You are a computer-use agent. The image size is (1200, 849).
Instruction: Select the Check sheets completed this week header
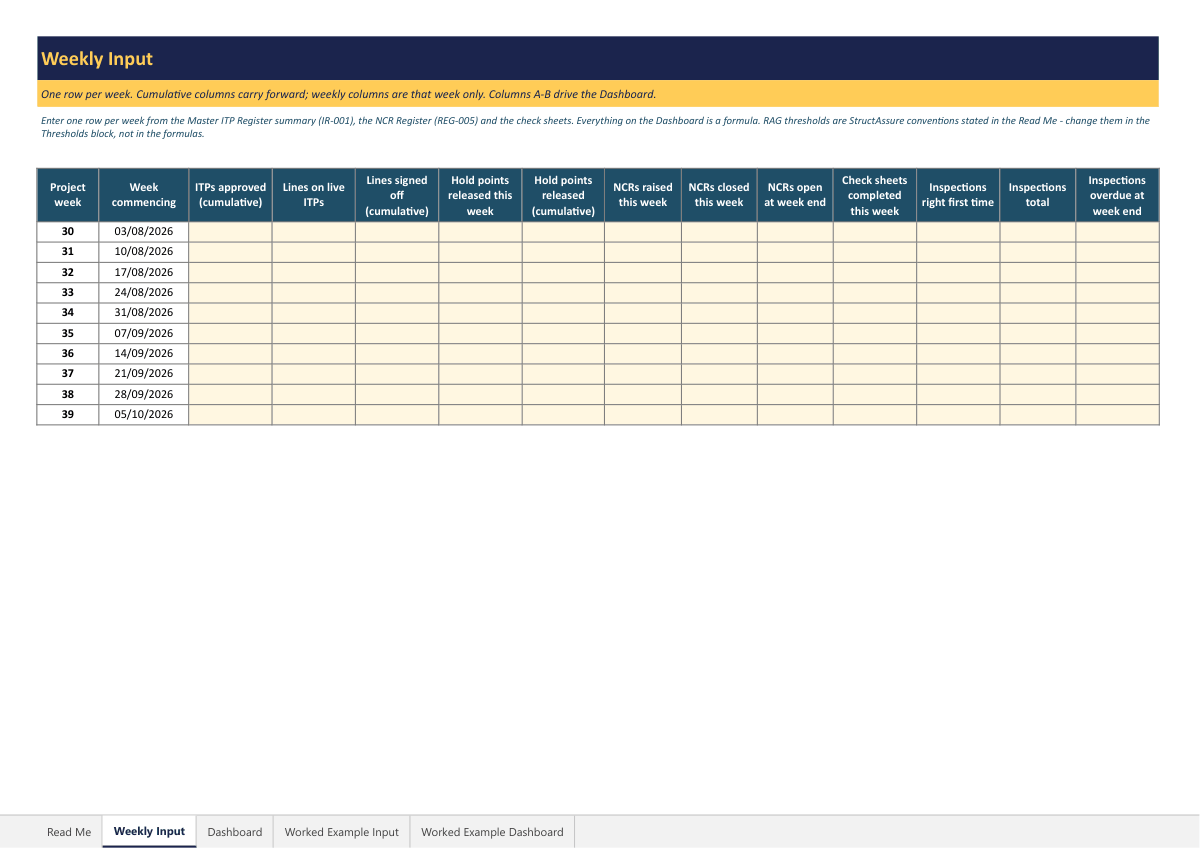(x=875, y=195)
